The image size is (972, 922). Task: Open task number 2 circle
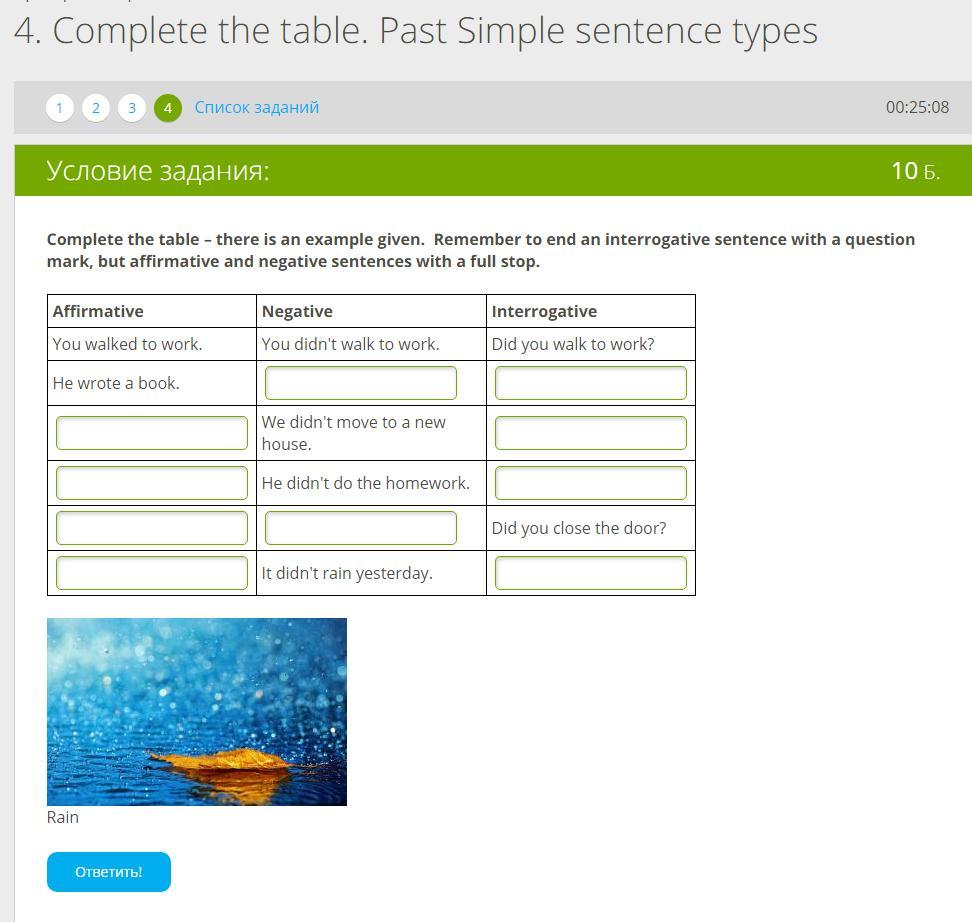click(96, 108)
